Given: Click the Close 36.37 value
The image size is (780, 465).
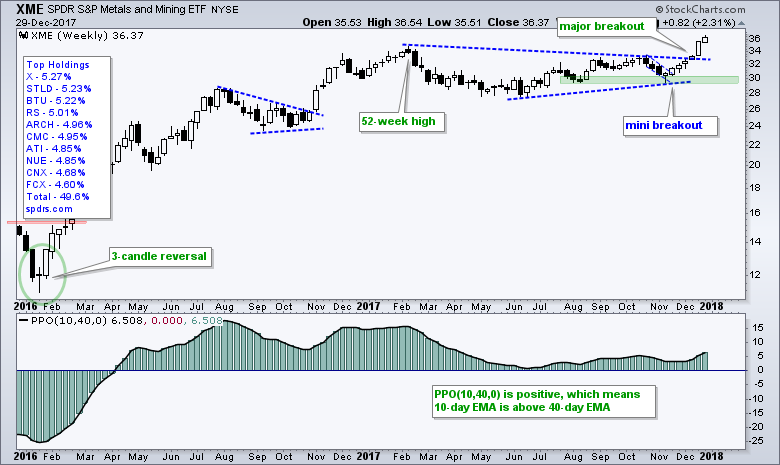Looking at the screenshot, I should point(518,22).
